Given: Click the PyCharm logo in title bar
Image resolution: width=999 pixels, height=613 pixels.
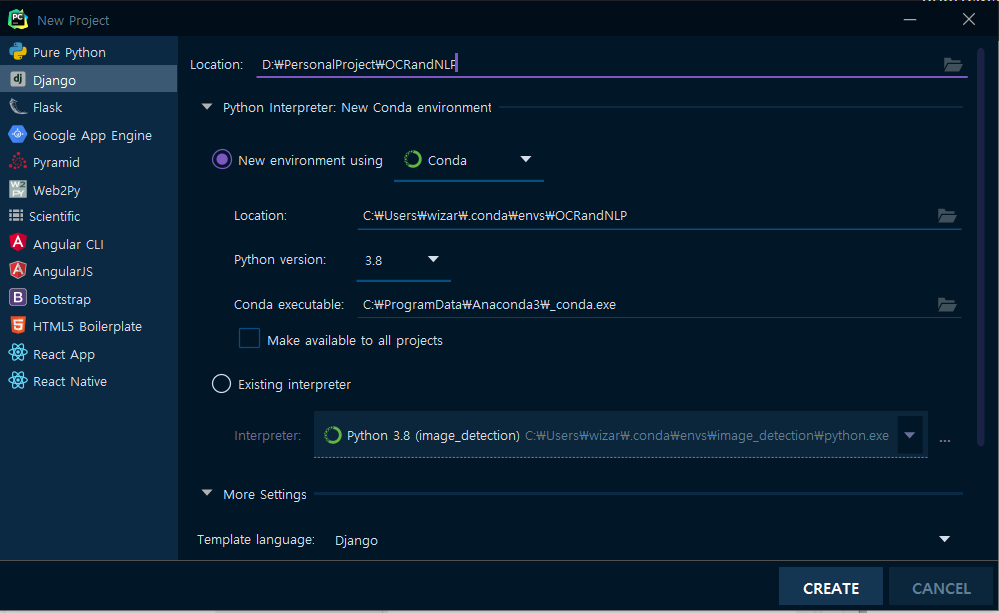Looking at the screenshot, I should tap(18, 20).
